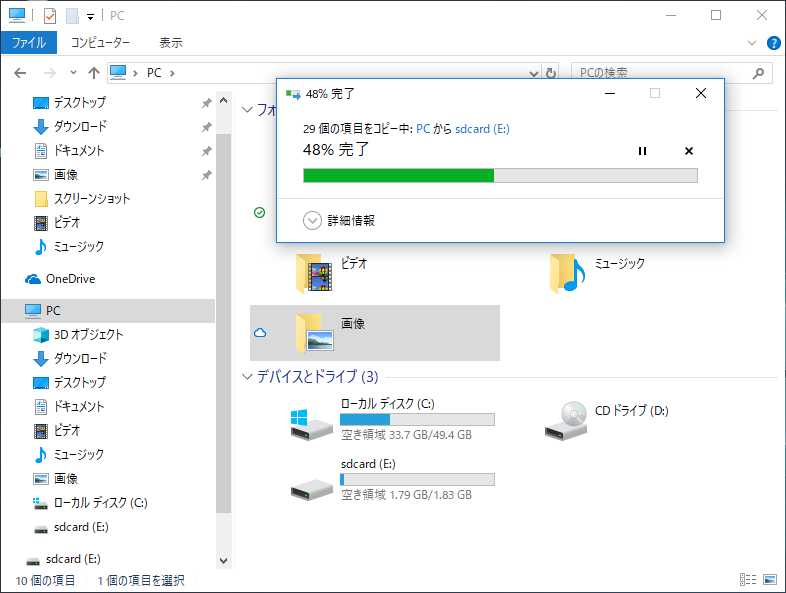Go up one level with up arrow
This screenshot has height=593, width=786.
coord(94,73)
